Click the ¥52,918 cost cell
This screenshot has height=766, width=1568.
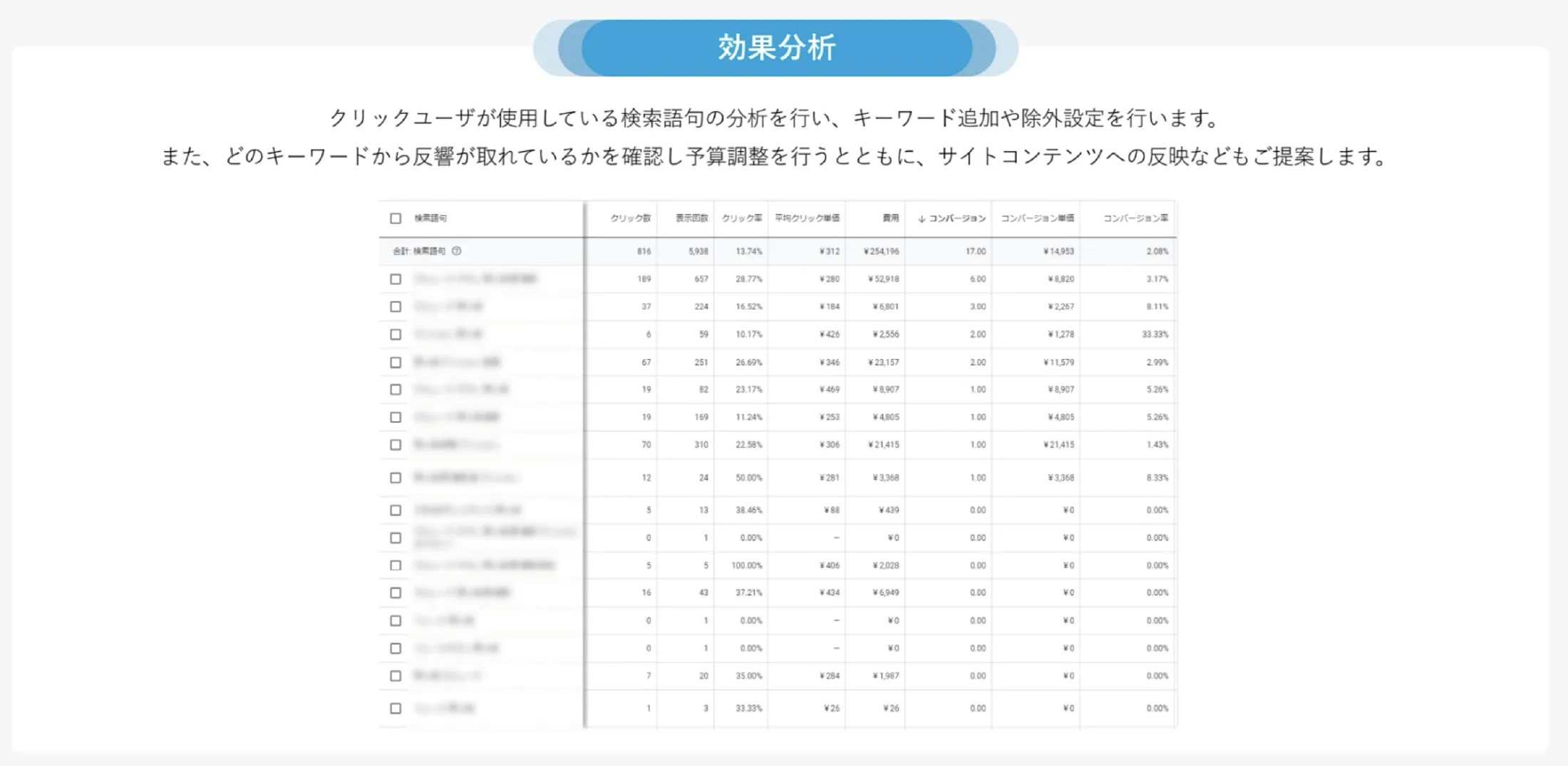(x=883, y=279)
